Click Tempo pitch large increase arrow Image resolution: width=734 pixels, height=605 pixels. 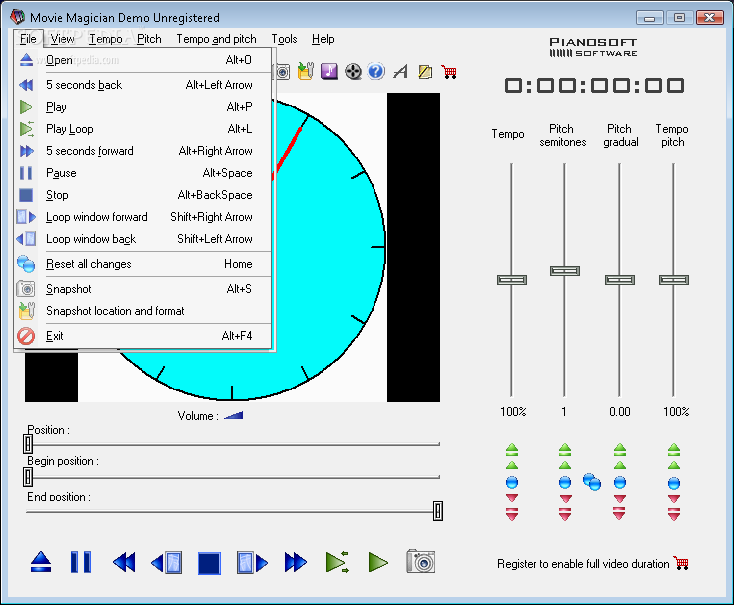click(x=674, y=450)
